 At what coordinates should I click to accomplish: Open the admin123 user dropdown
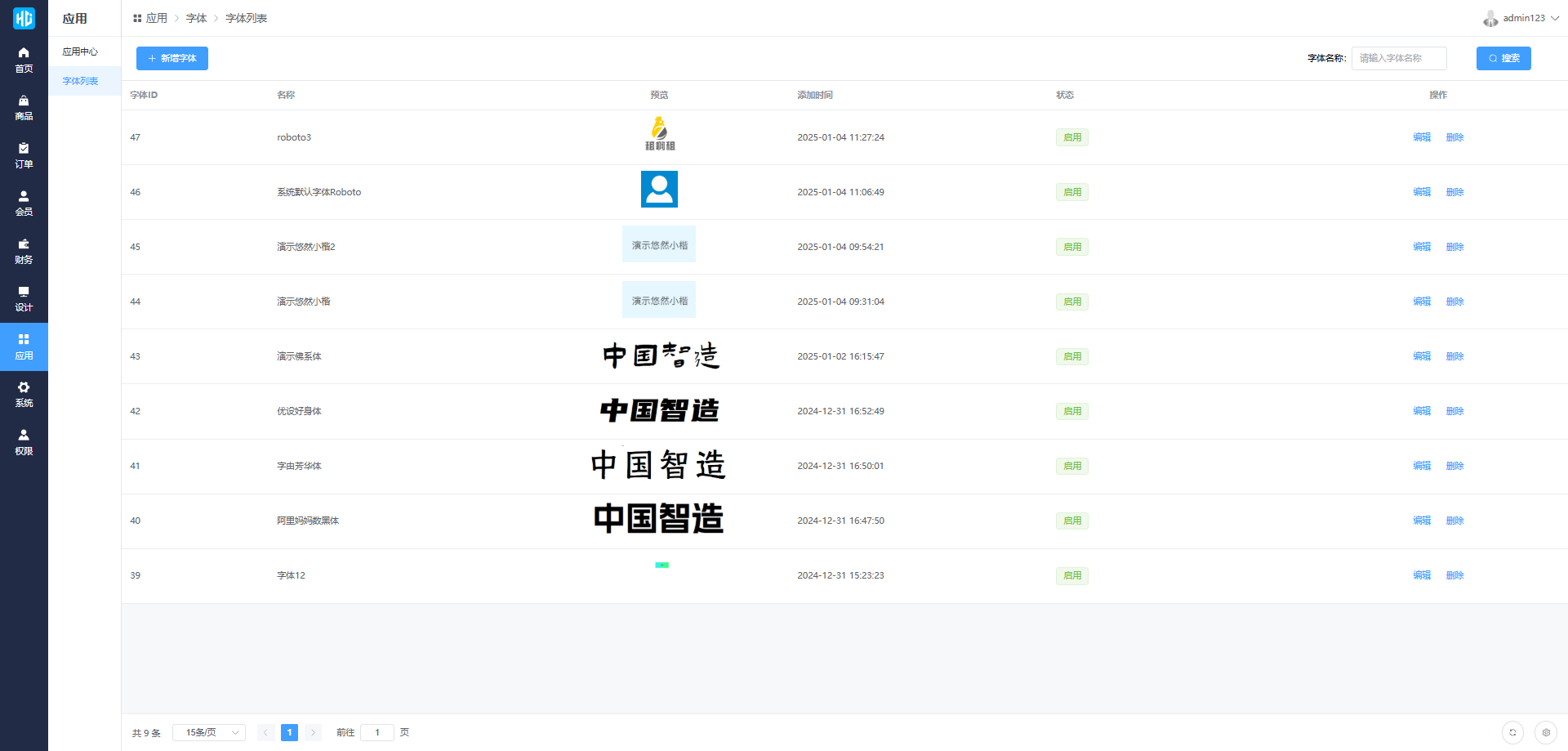pyautogui.click(x=1522, y=18)
